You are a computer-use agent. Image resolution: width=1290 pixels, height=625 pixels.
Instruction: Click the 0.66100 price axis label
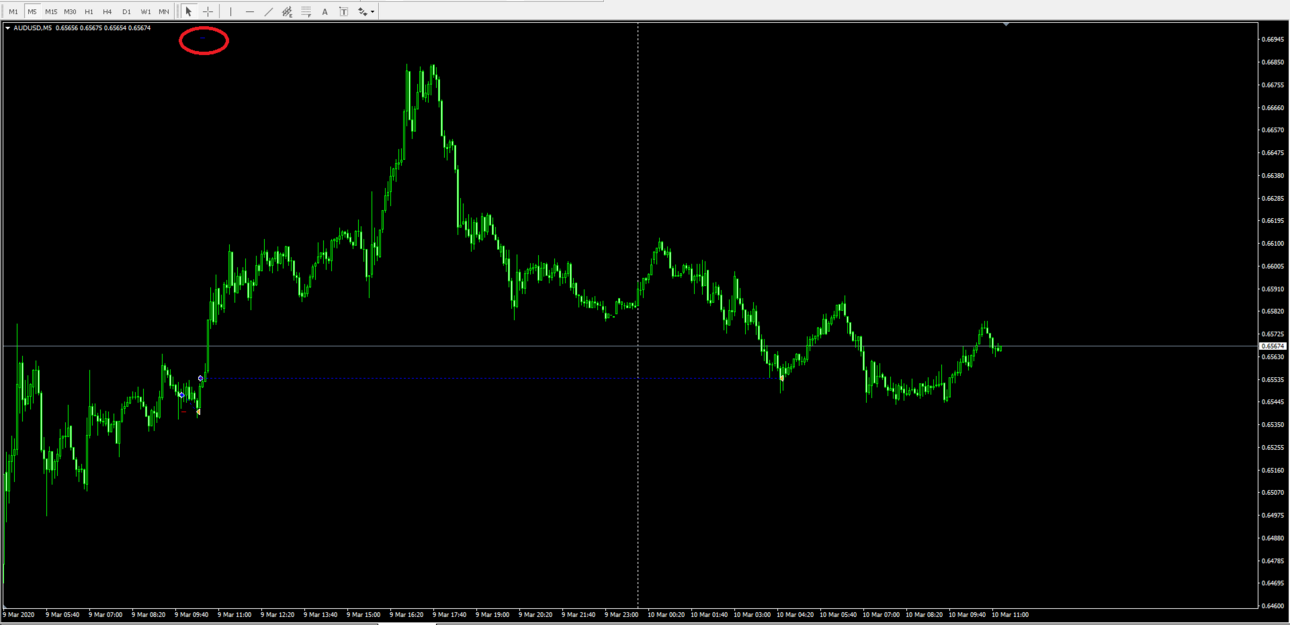1273,243
